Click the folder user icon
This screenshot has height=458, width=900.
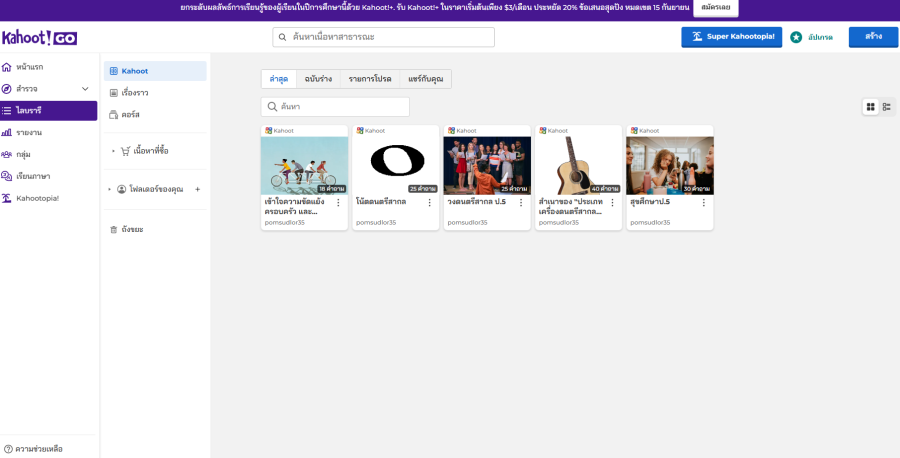coord(121,189)
